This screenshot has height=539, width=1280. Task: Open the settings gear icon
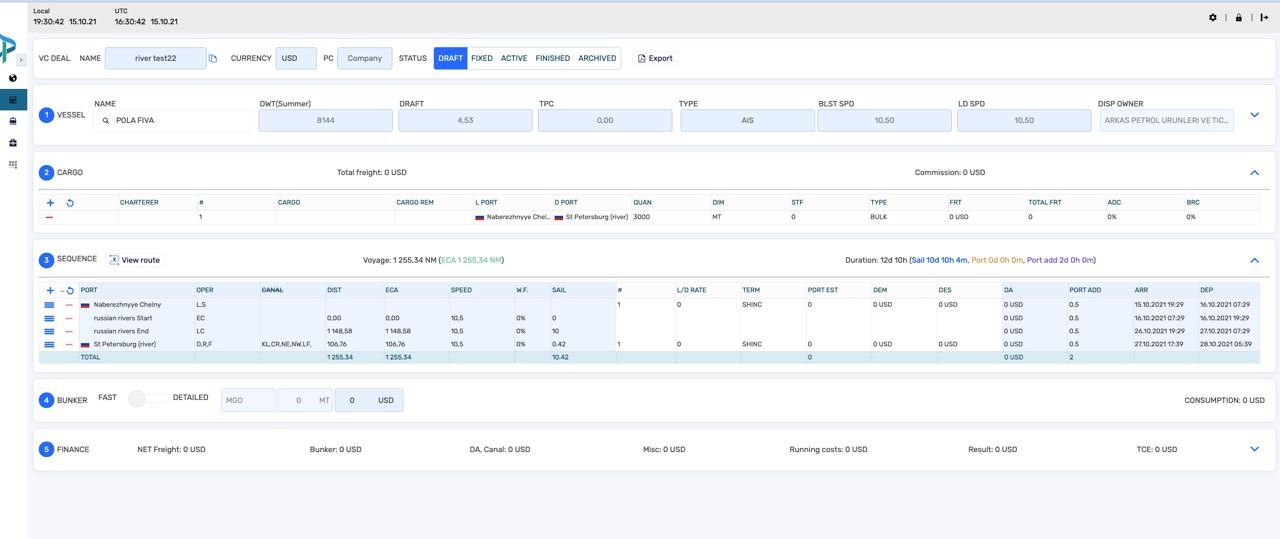tap(1213, 18)
